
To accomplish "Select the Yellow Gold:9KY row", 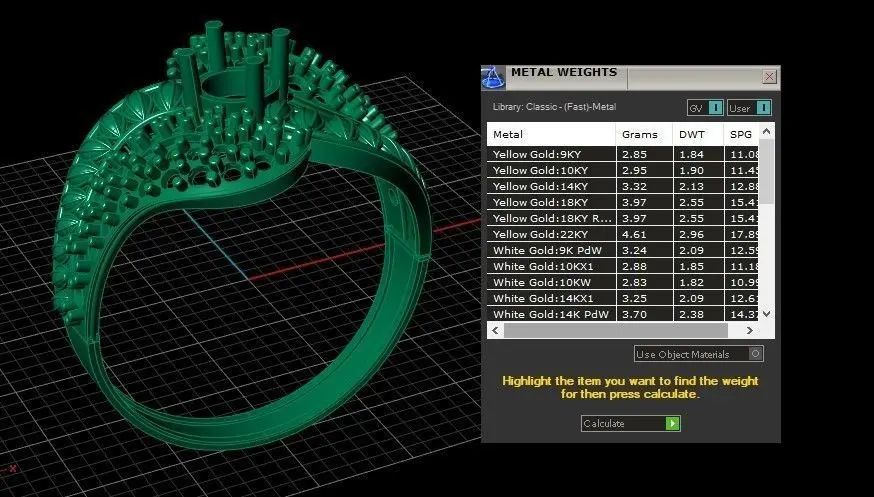I will [623, 154].
